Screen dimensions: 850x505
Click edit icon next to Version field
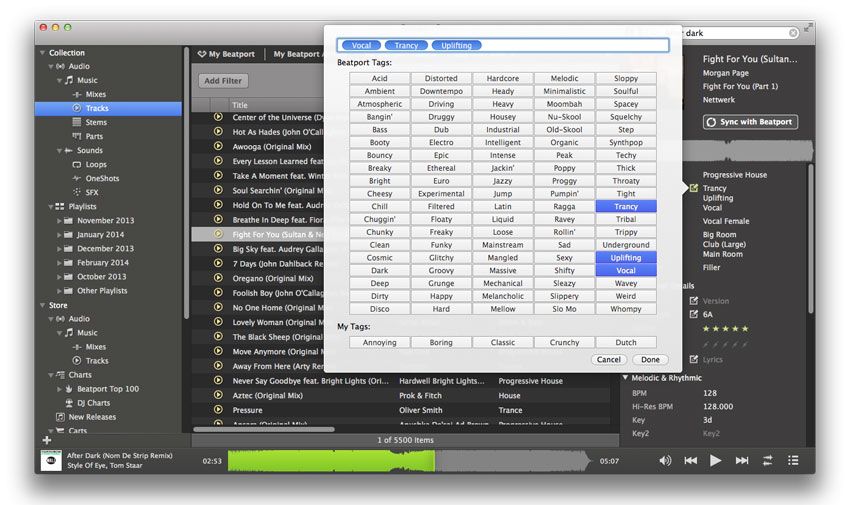pyautogui.click(x=694, y=301)
